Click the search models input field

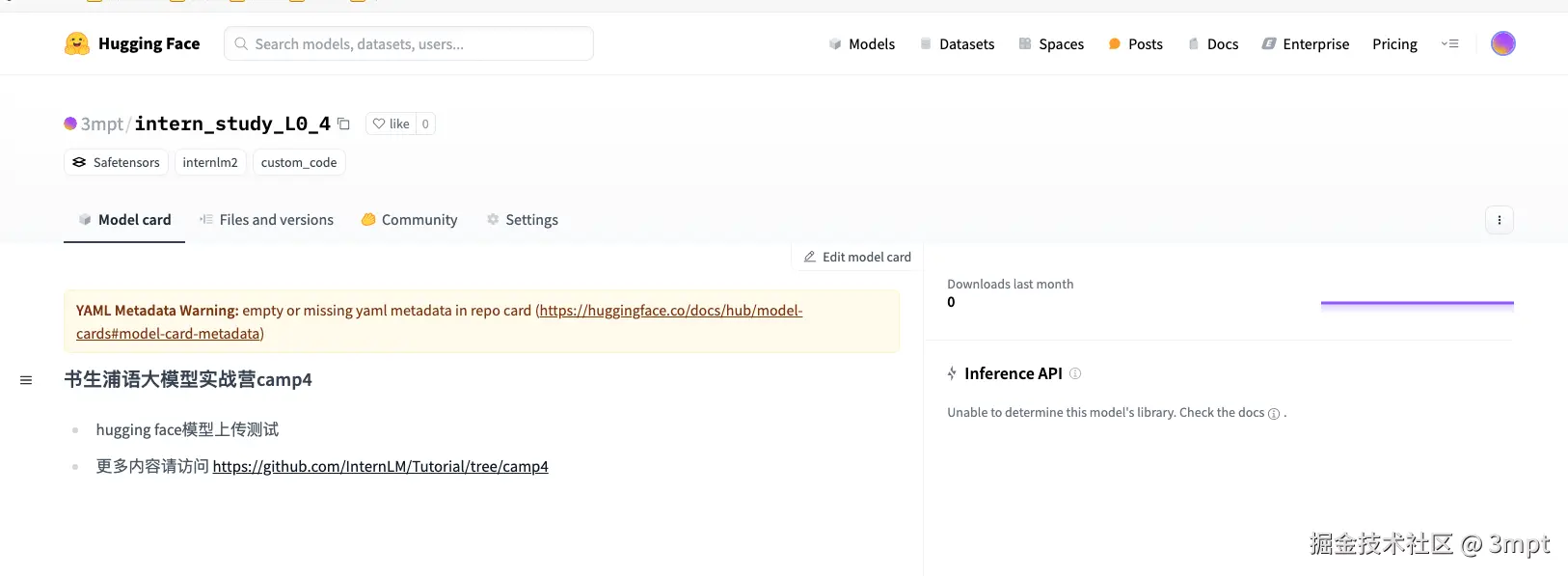(x=409, y=43)
